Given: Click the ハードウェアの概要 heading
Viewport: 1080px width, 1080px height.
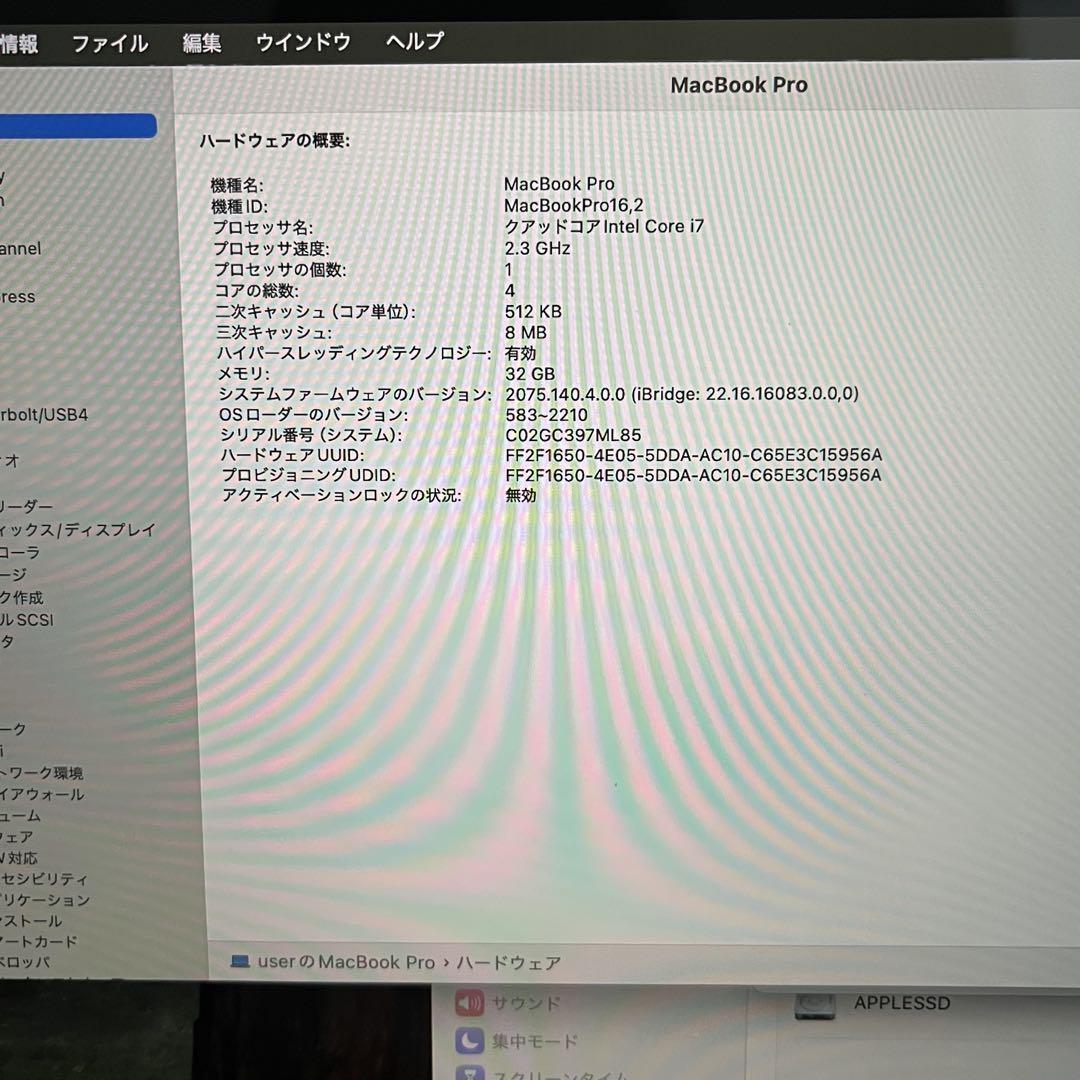Looking at the screenshot, I should [x=275, y=141].
